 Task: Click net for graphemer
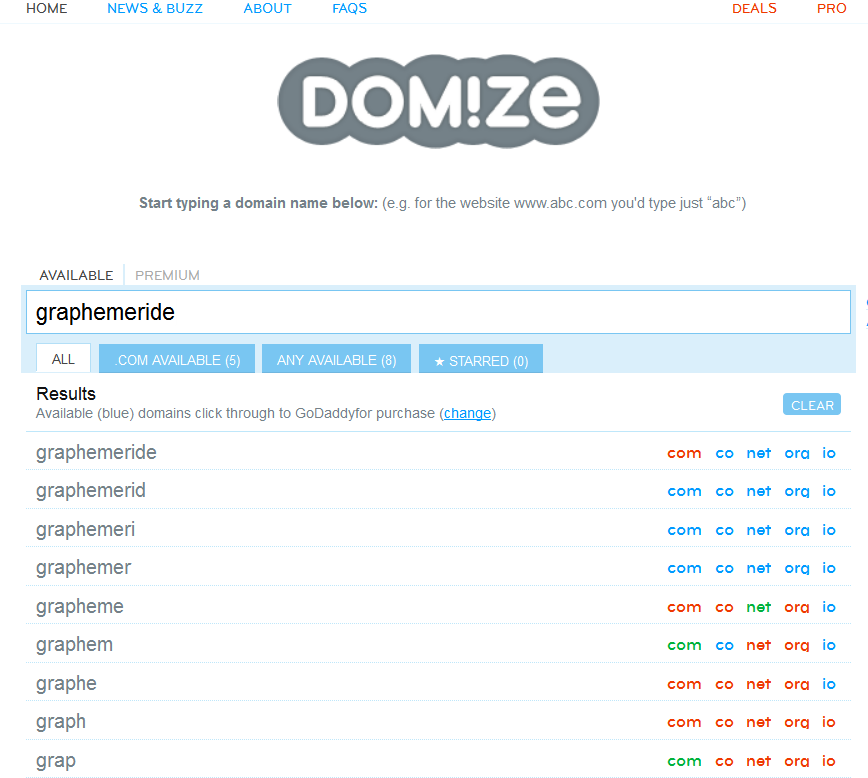click(758, 568)
